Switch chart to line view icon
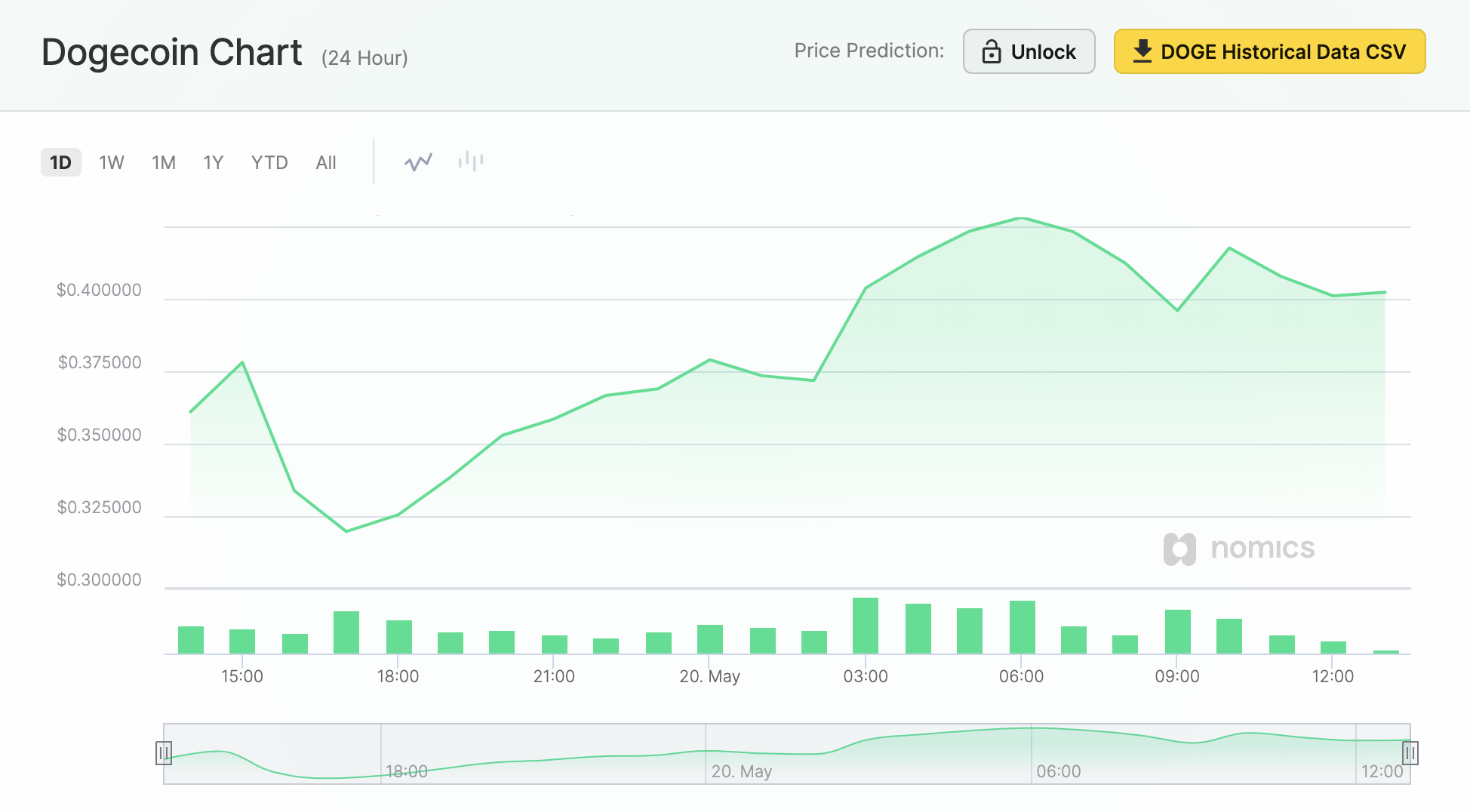Screen dimensions: 1470x812 coord(418,161)
